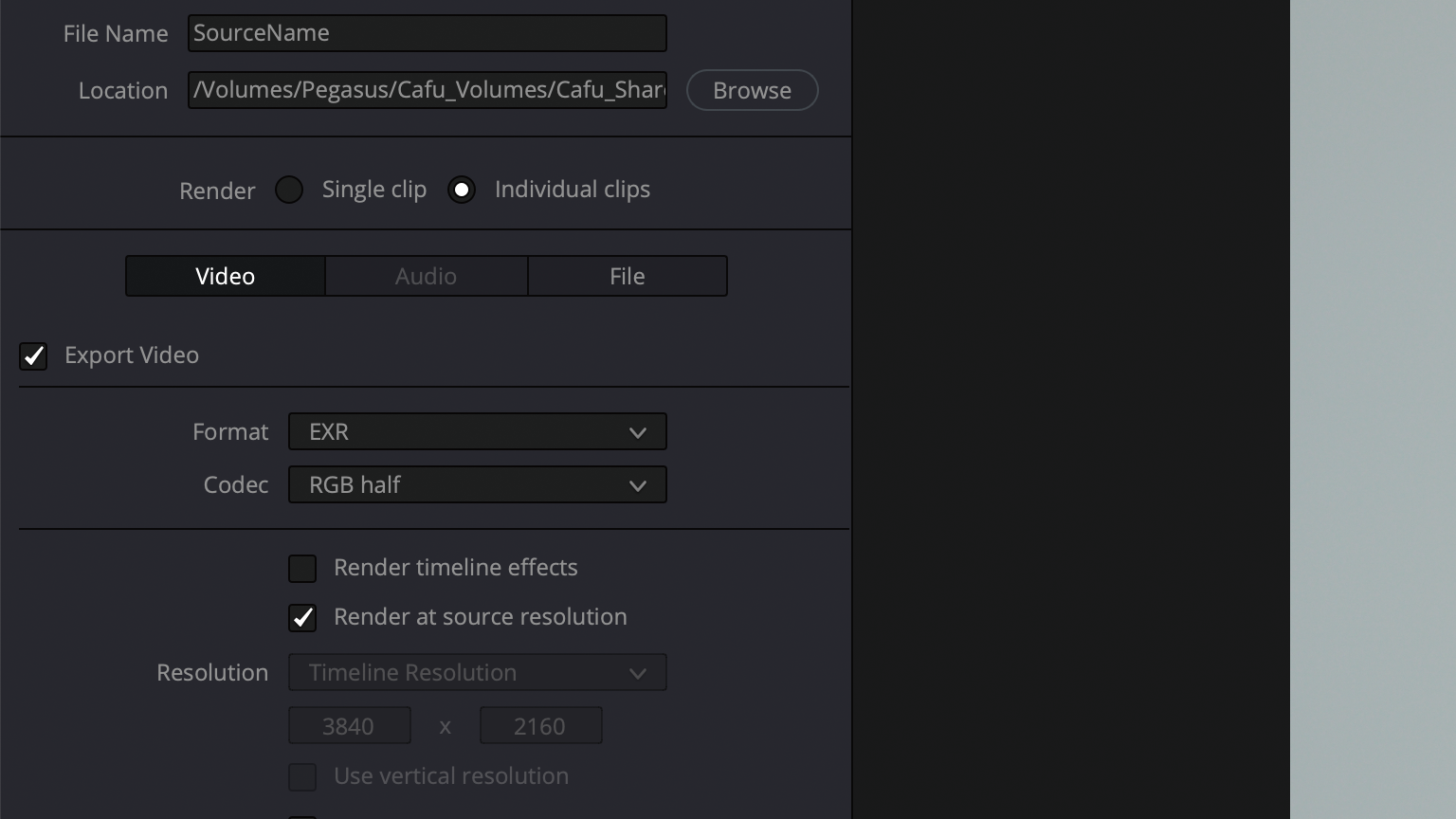Screen dimensions: 1456x819
Task: Switch to the File tab
Action: (627, 276)
